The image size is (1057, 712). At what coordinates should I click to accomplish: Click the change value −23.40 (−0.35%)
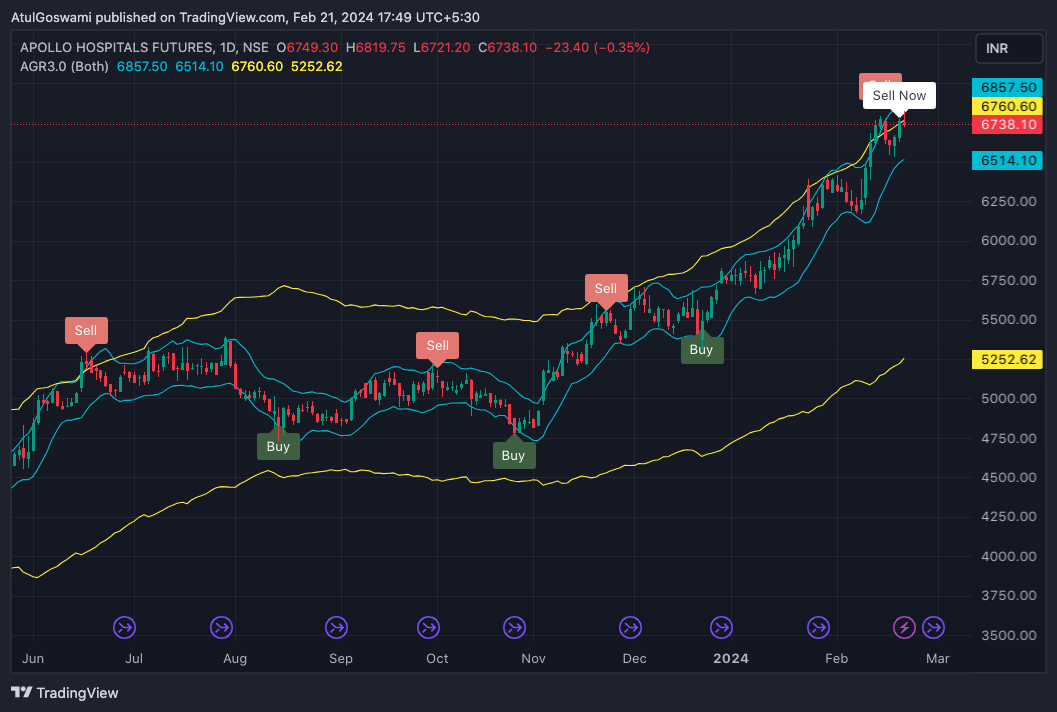coord(597,48)
